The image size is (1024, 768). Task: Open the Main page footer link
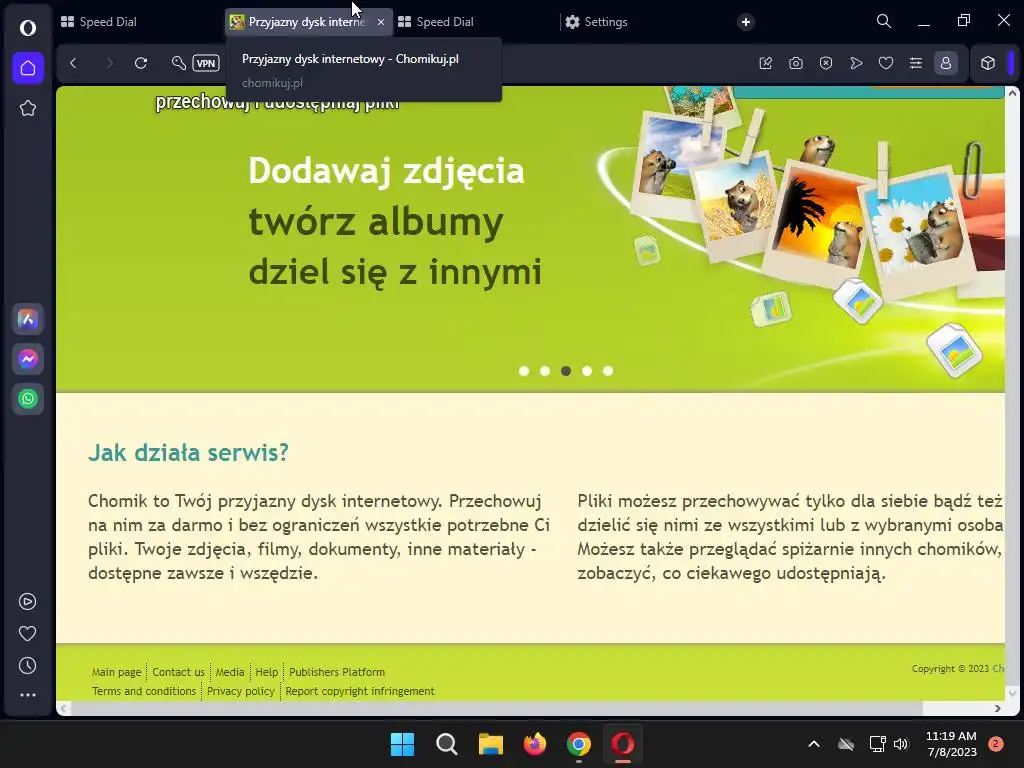(116, 672)
